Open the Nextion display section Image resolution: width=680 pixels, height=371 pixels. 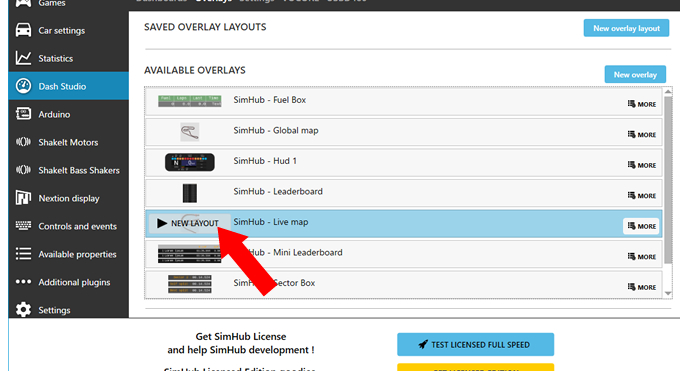pos(69,198)
